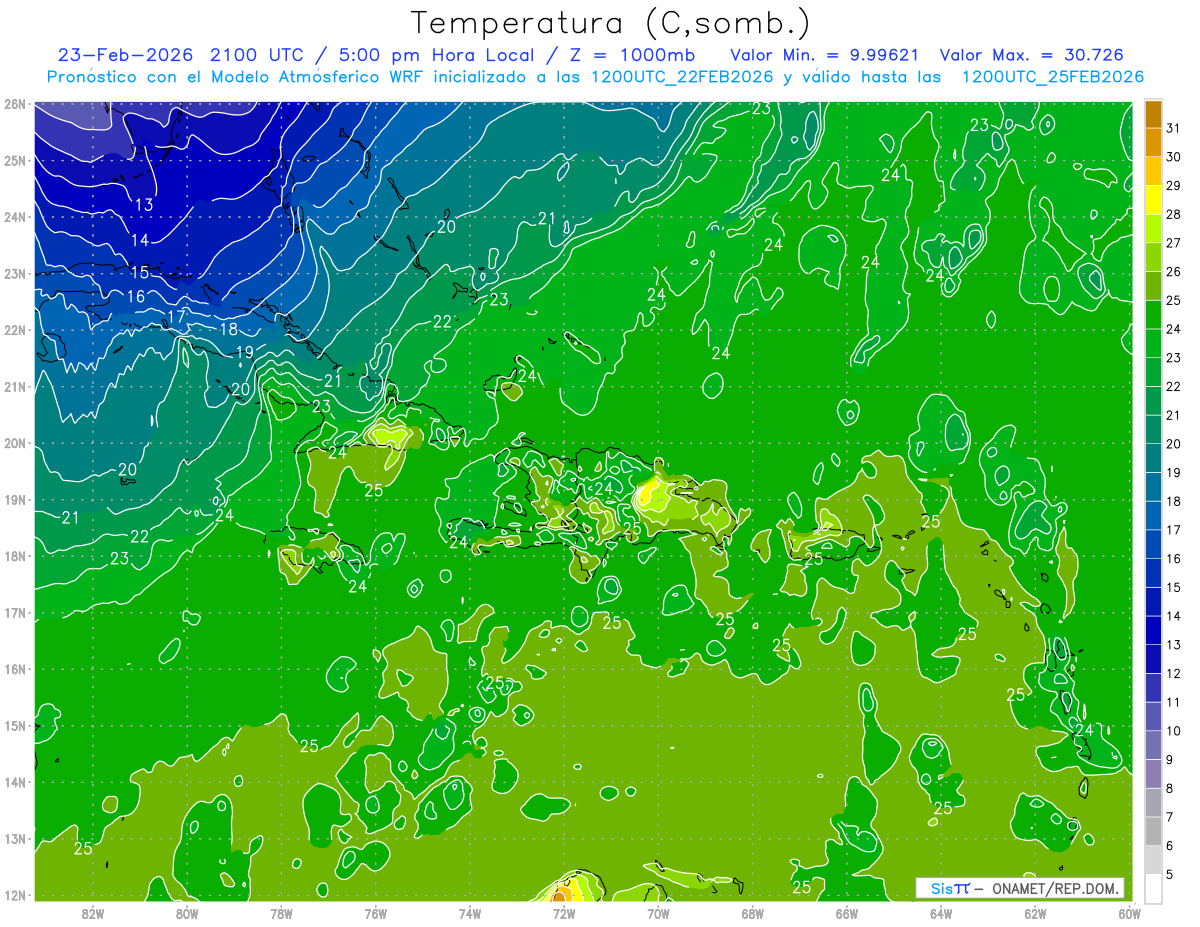Screen dimensions: 1200x927
Task: Click the '17N' latitude axis label
Action: 14,612
